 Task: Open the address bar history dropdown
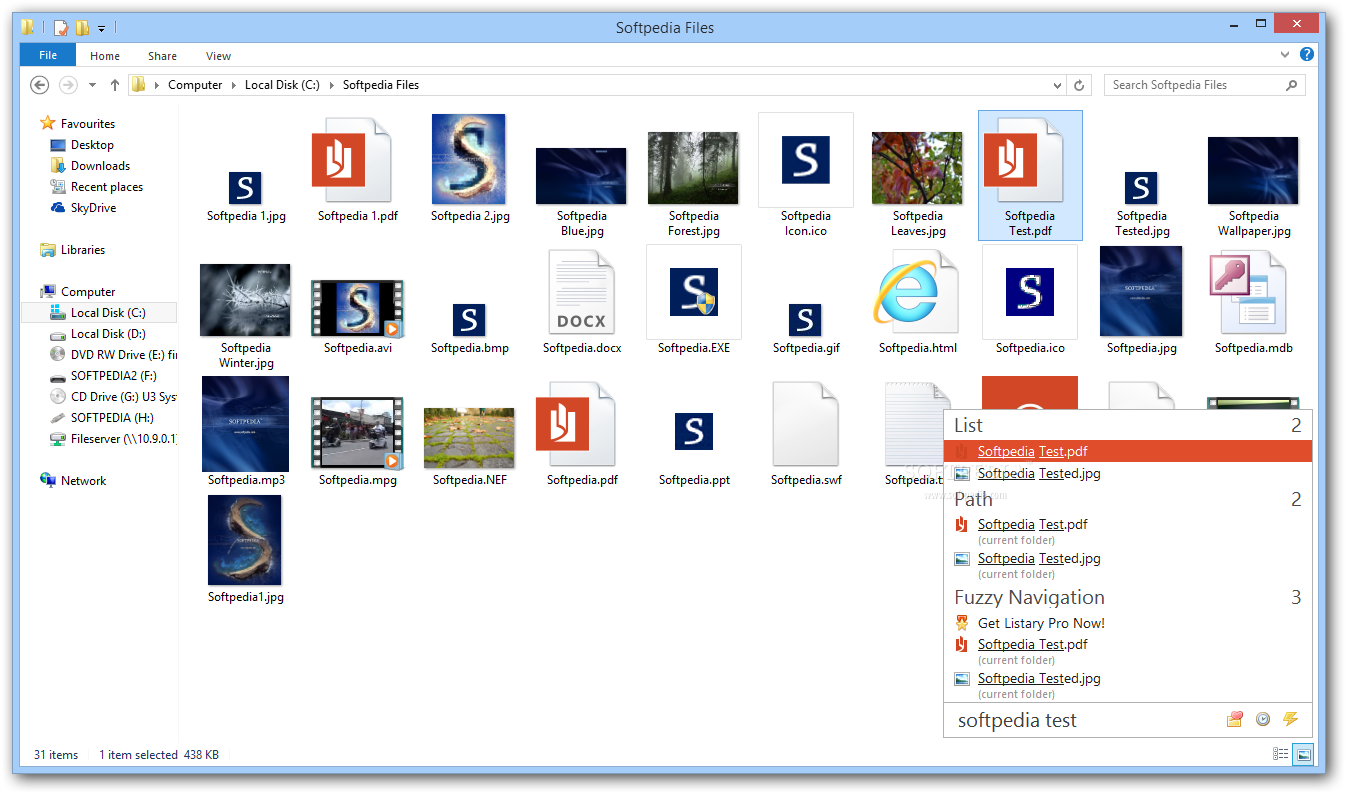1058,85
